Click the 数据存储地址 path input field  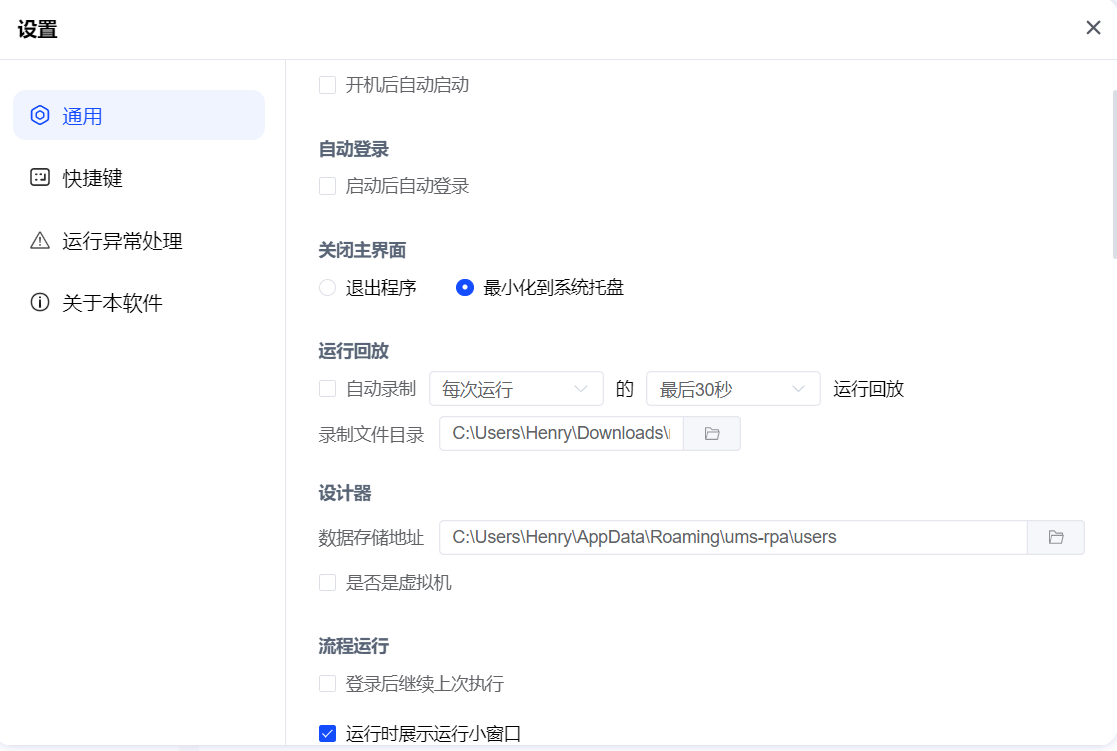tap(732, 537)
